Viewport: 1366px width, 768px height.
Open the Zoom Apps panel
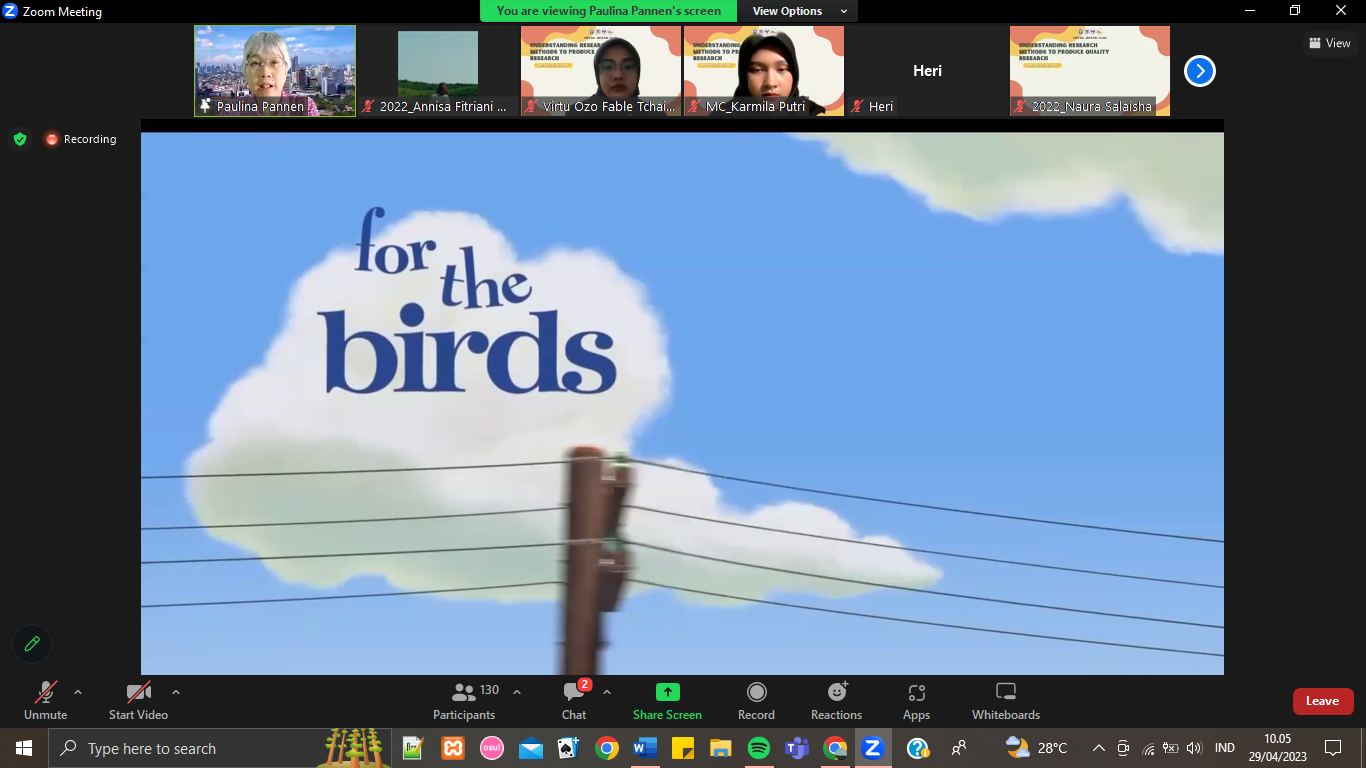point(917,701)
